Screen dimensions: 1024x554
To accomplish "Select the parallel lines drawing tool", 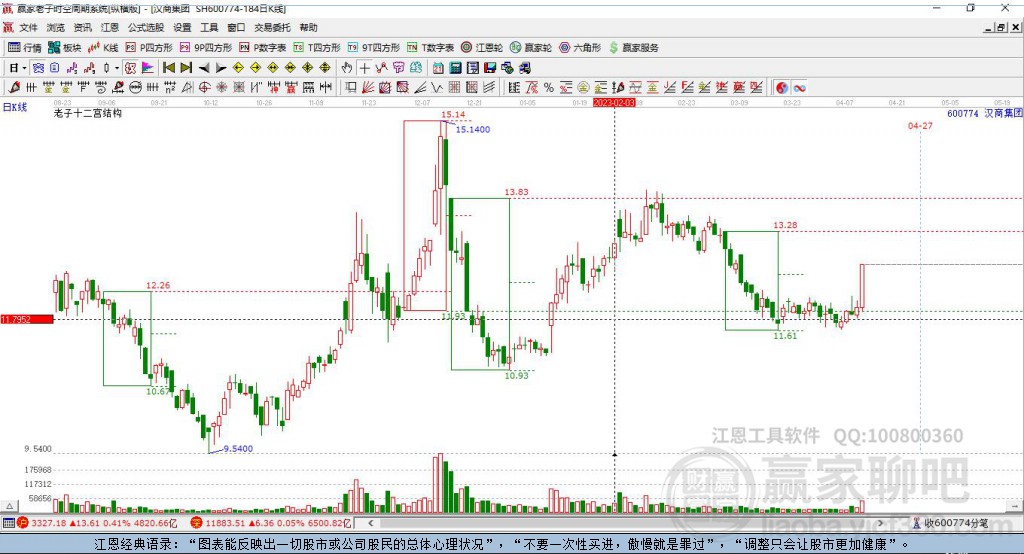I will click(x=489, y=87).
